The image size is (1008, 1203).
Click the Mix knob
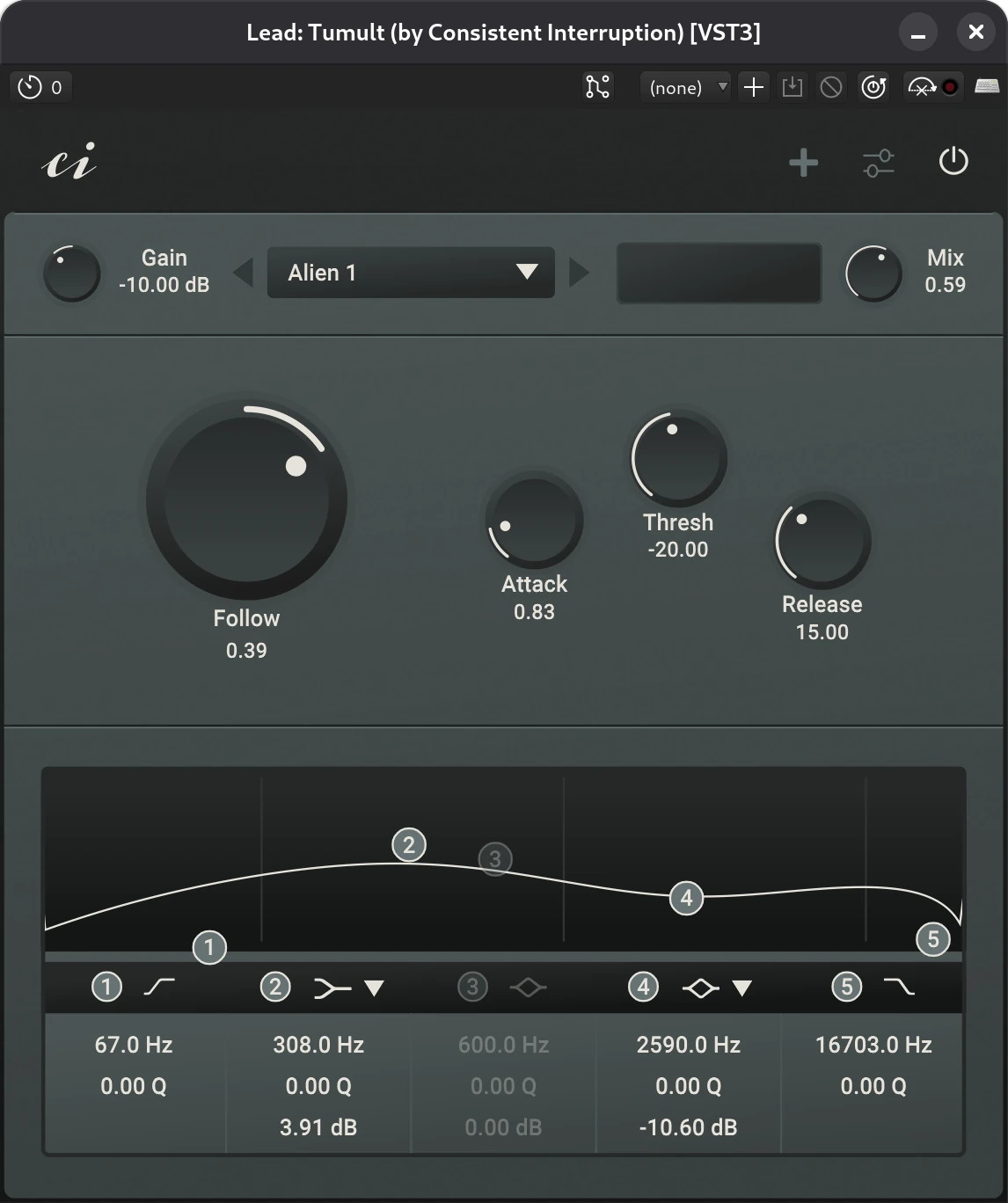tap(873, 273)
